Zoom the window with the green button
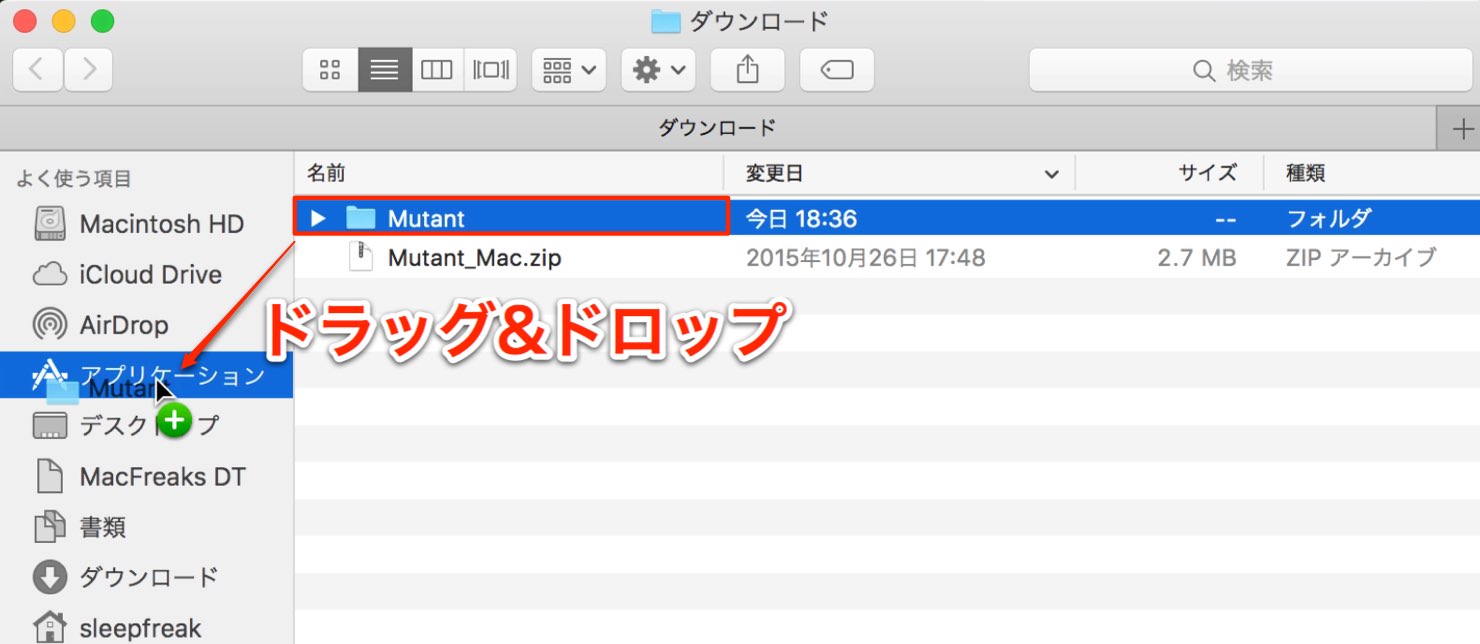The height and width of the screenshot is (644, 1480). pos(102,20)
